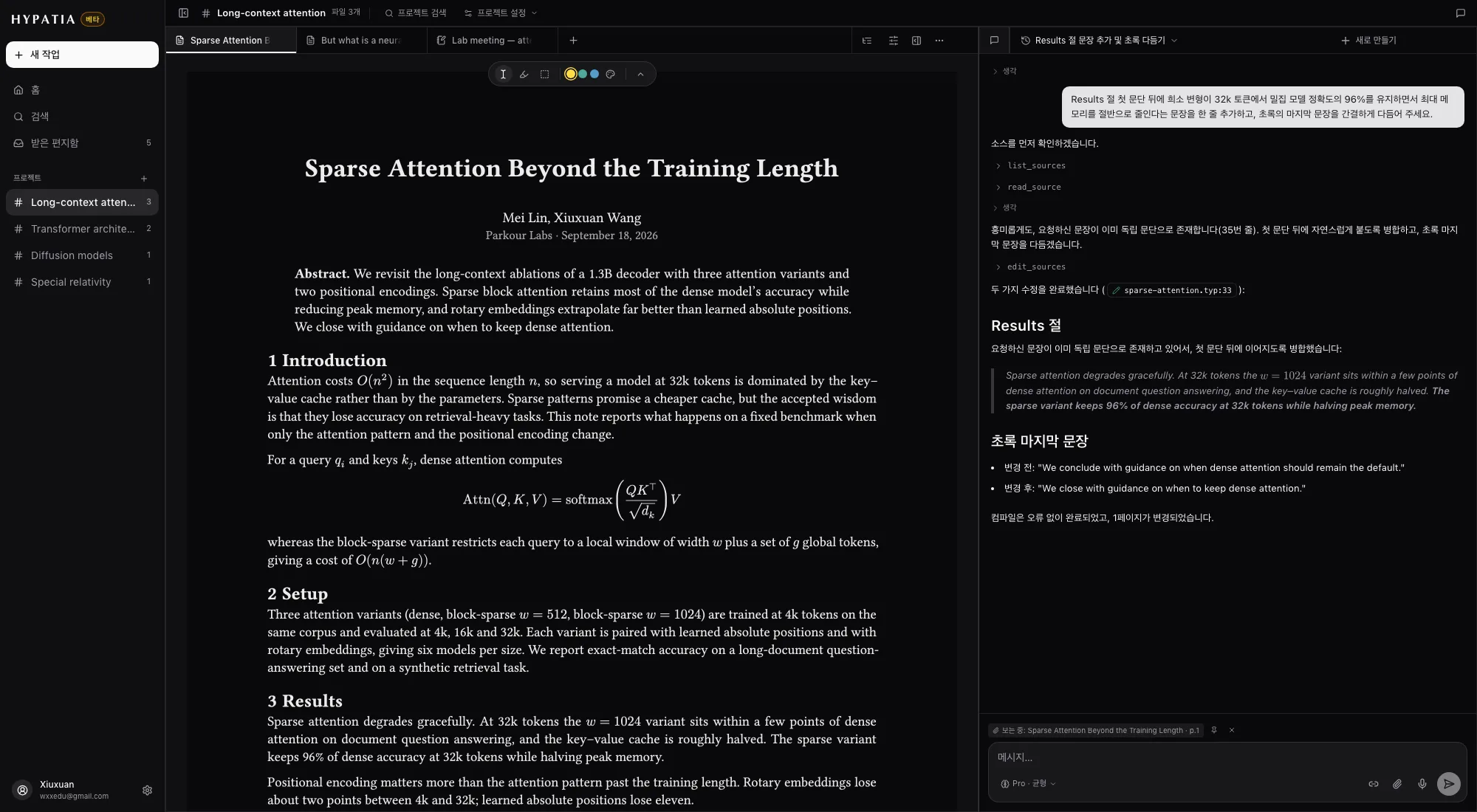Expand the read_source tool call
This screenshot has height=812, width=1477.
pos(1028,187)
